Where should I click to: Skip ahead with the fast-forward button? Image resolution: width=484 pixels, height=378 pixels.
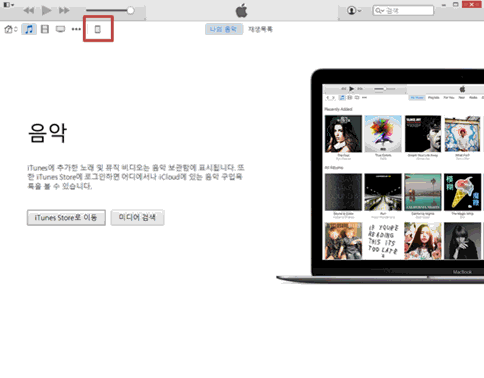(x=64, y=11)
